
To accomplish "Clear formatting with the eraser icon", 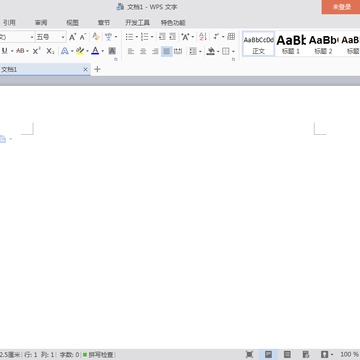I will [x=96, y=37].
